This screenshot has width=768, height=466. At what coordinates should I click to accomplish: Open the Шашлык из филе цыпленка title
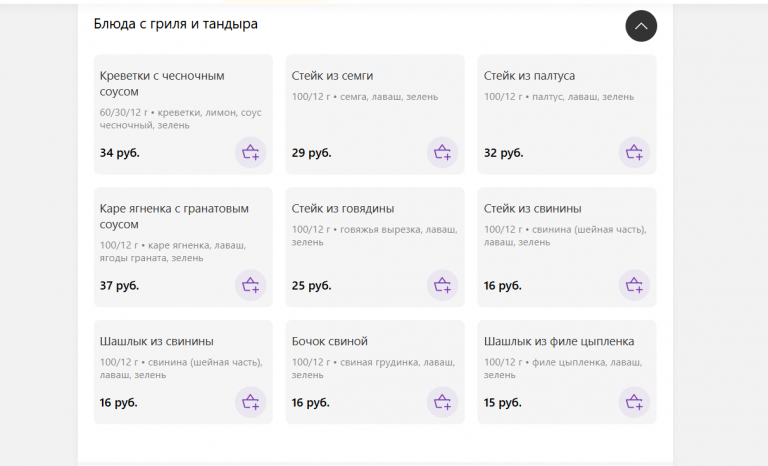pyautogui.click(x=559, y=341)
